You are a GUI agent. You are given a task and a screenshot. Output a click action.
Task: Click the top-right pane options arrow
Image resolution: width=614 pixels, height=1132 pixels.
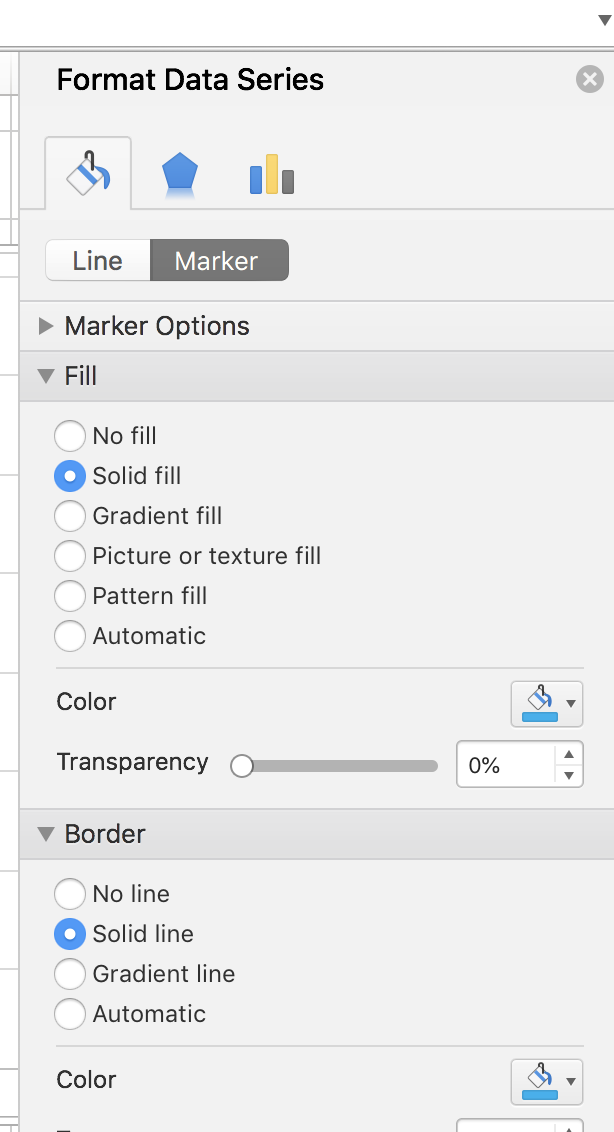click(x=605, y=20)
